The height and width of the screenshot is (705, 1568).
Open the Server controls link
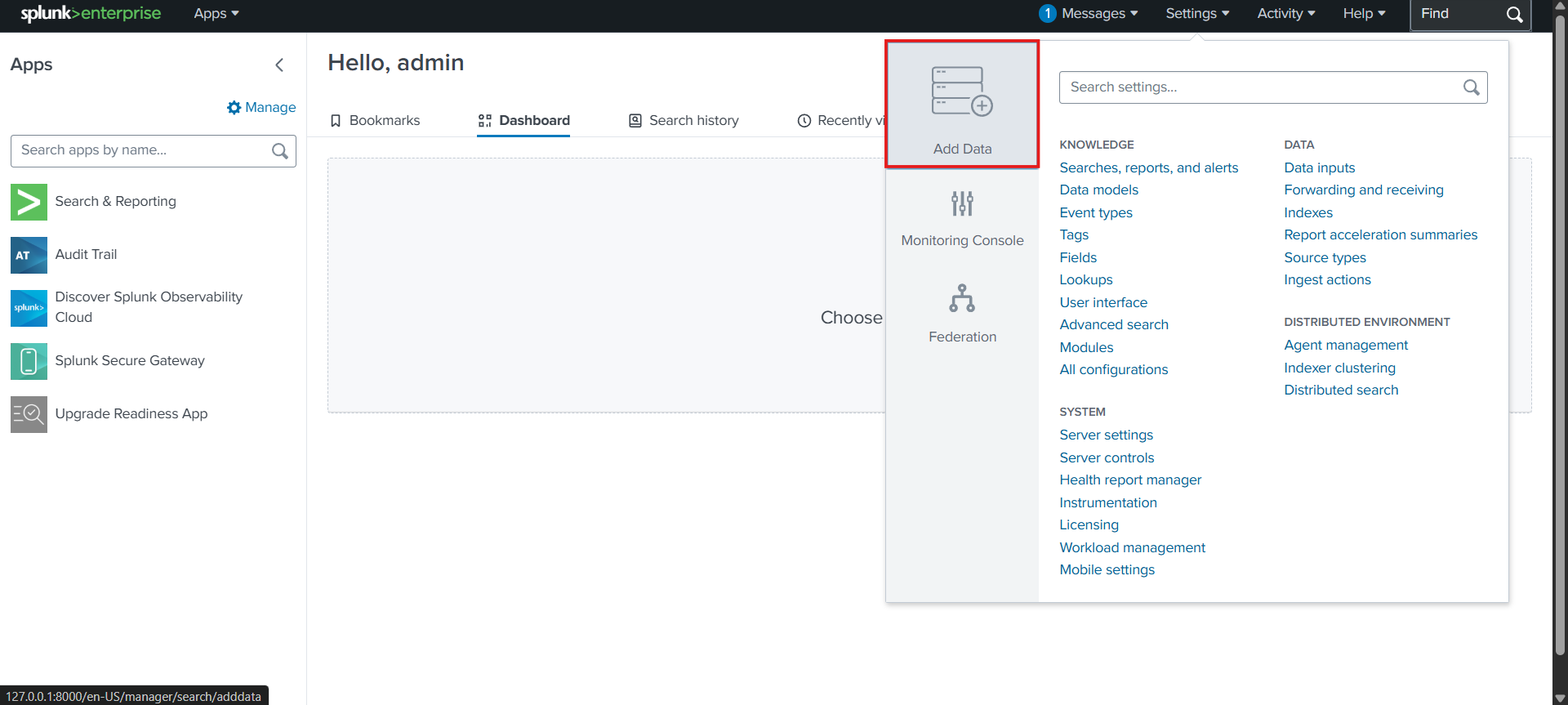click(1107, 457)
